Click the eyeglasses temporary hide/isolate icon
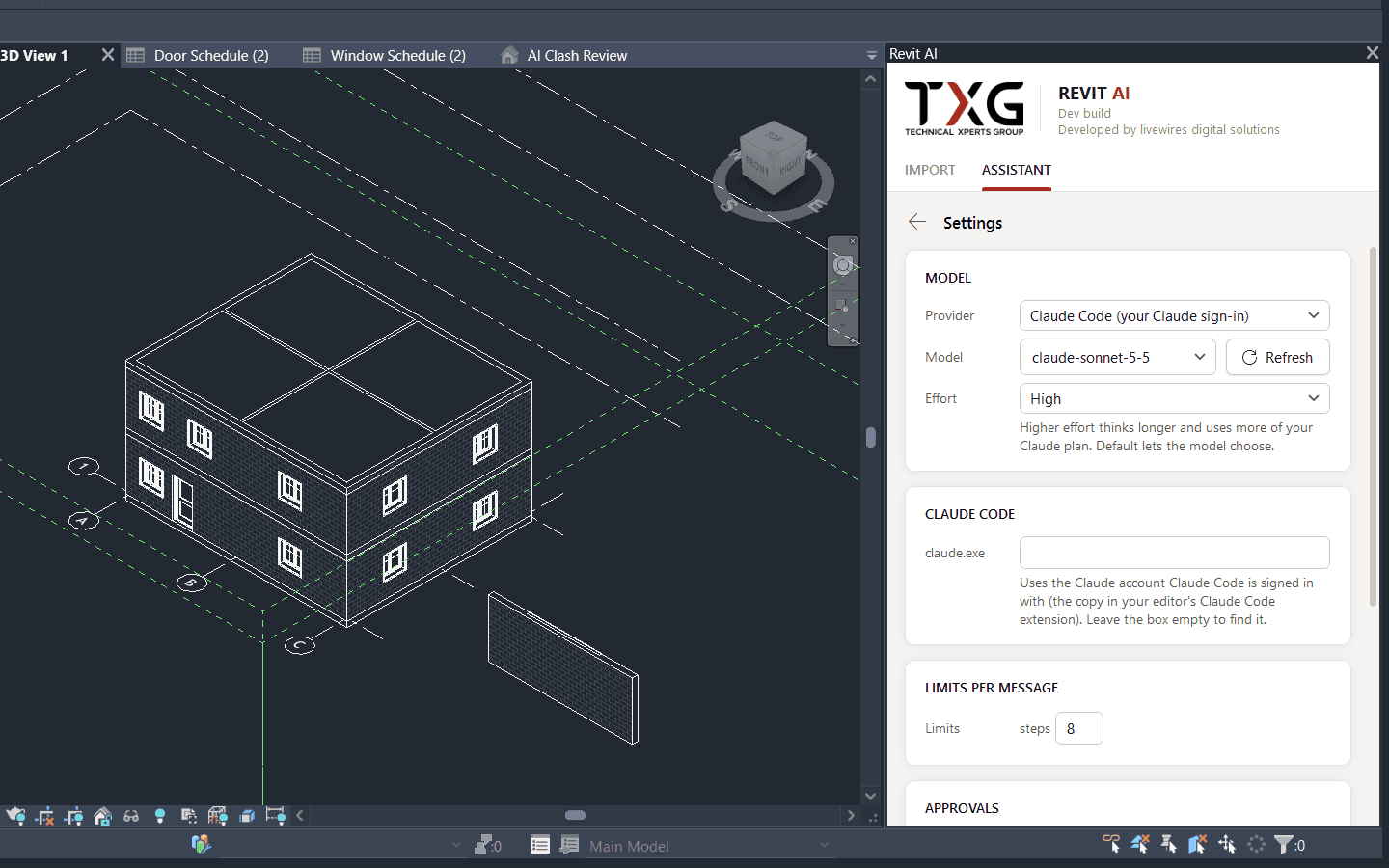The height and width of the screenshot is (868, 1389). [x=131, y=816]
